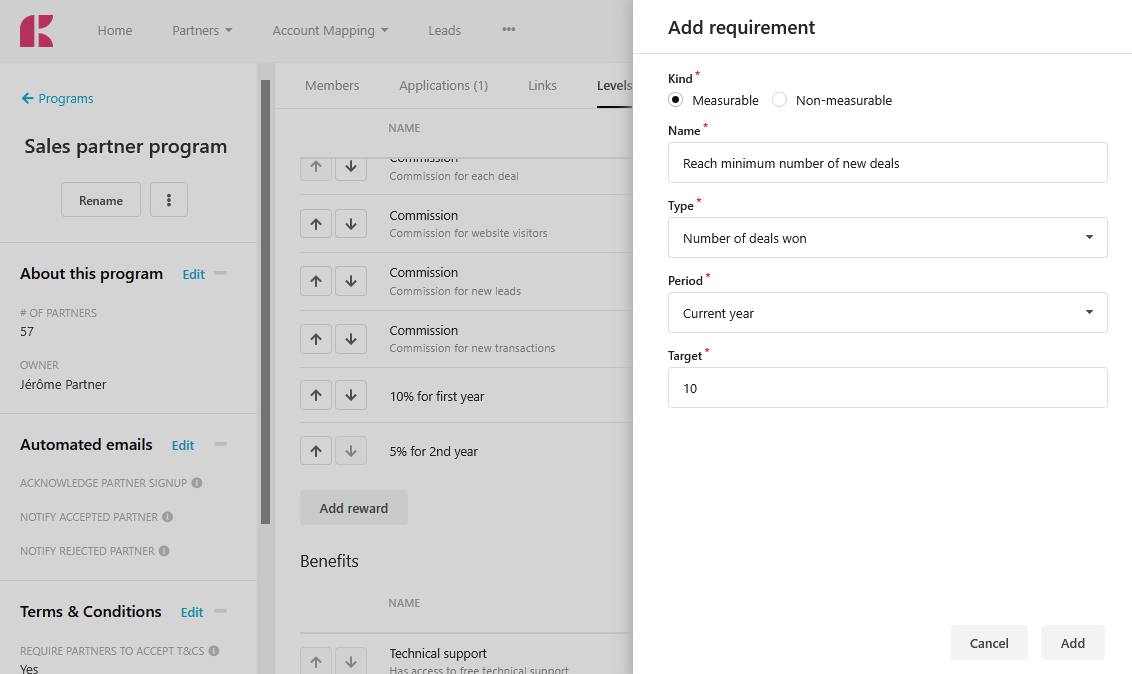The height and width of the screenshot is (674, 1132).
Task: Click the 'Sales partner program' title
Action: click(x=126, y=146)
